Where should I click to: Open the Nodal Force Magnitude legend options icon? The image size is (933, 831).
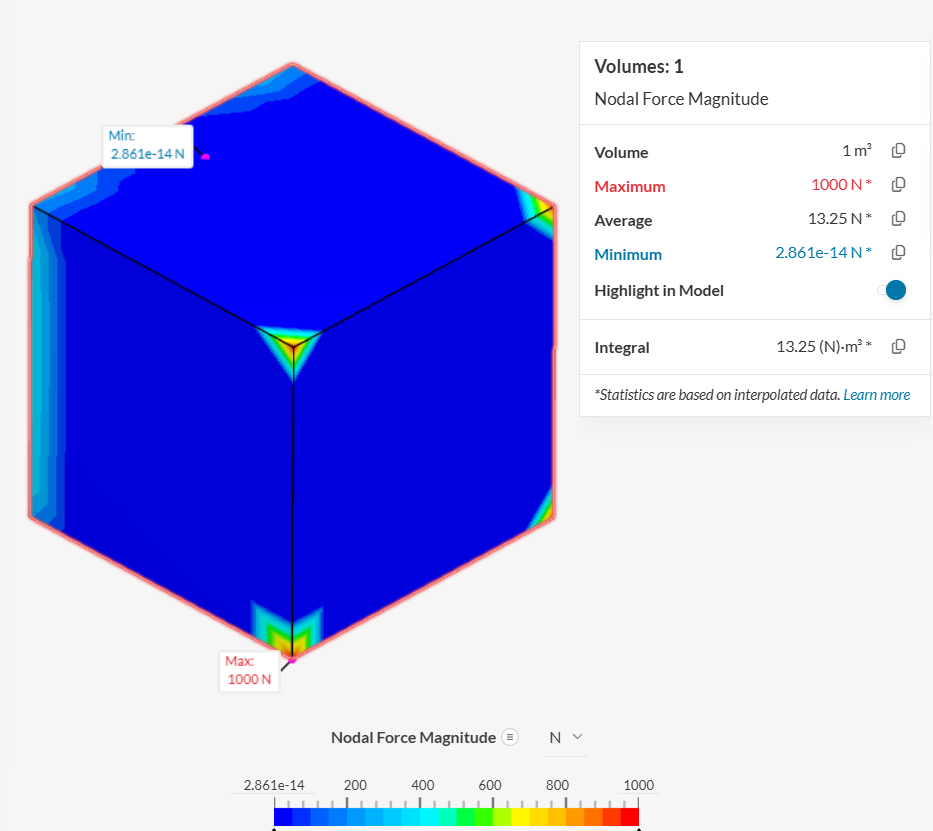pos(510,738)
